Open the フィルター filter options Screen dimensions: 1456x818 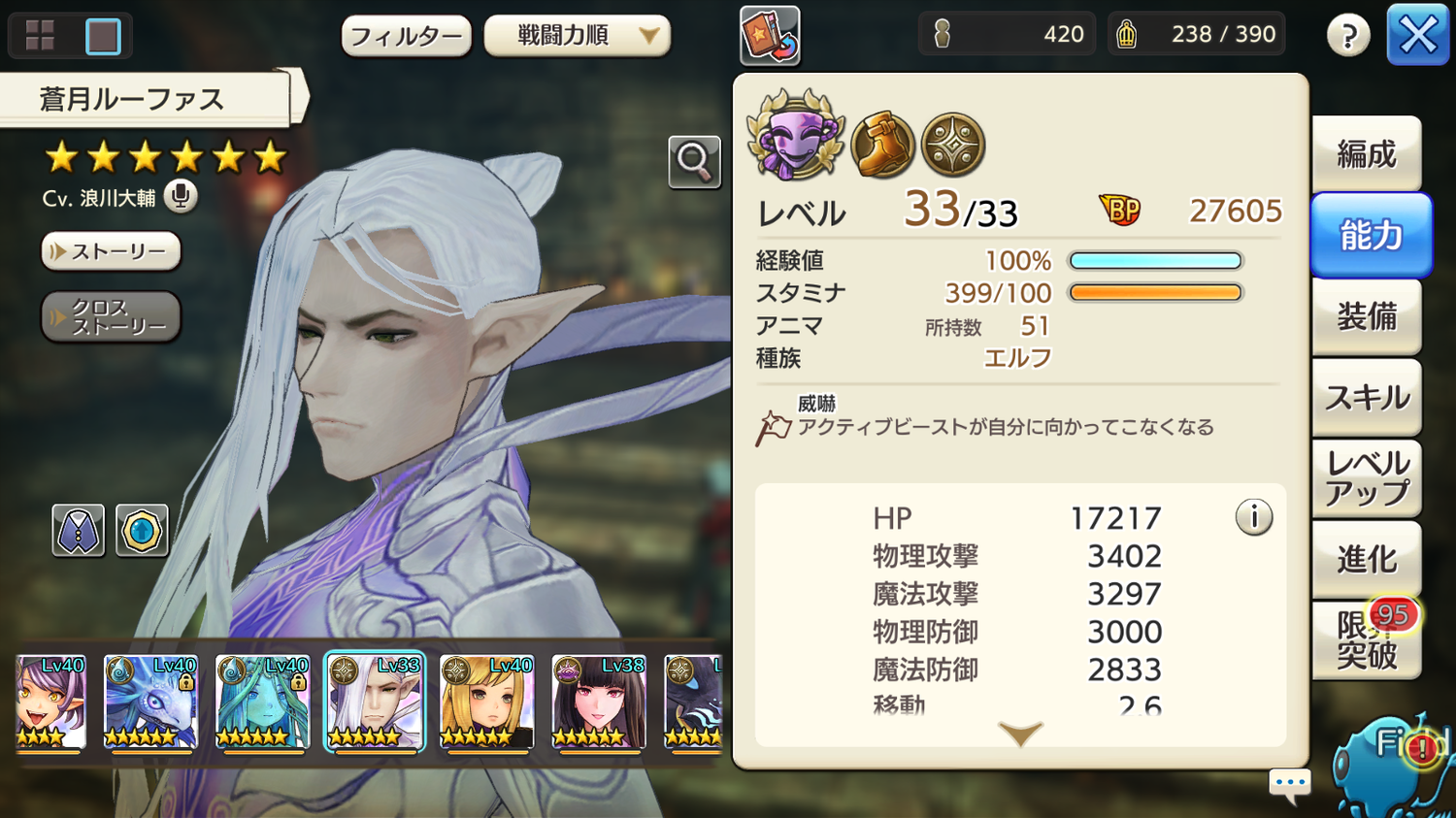click(406, 37)
